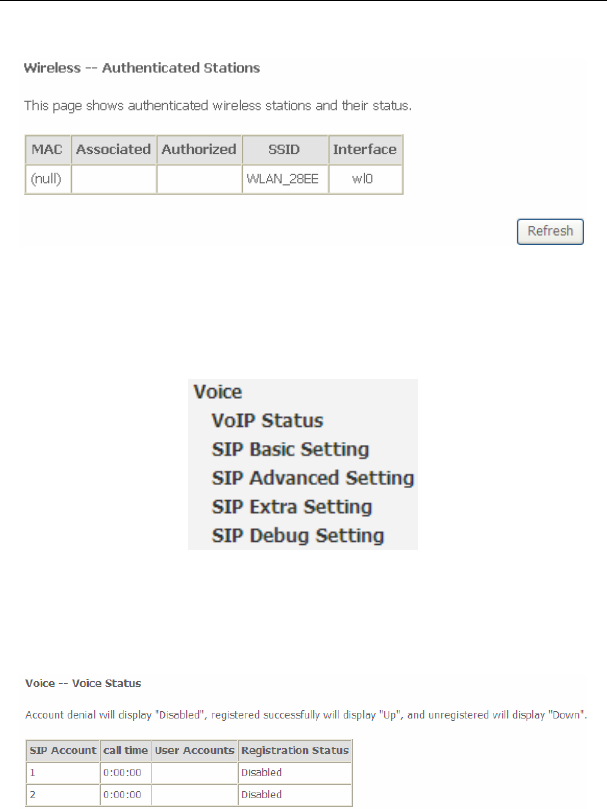Viewport: 607px width, 809px height.
Task: Open the Voice menu heading
Action: tap(218, 393)
